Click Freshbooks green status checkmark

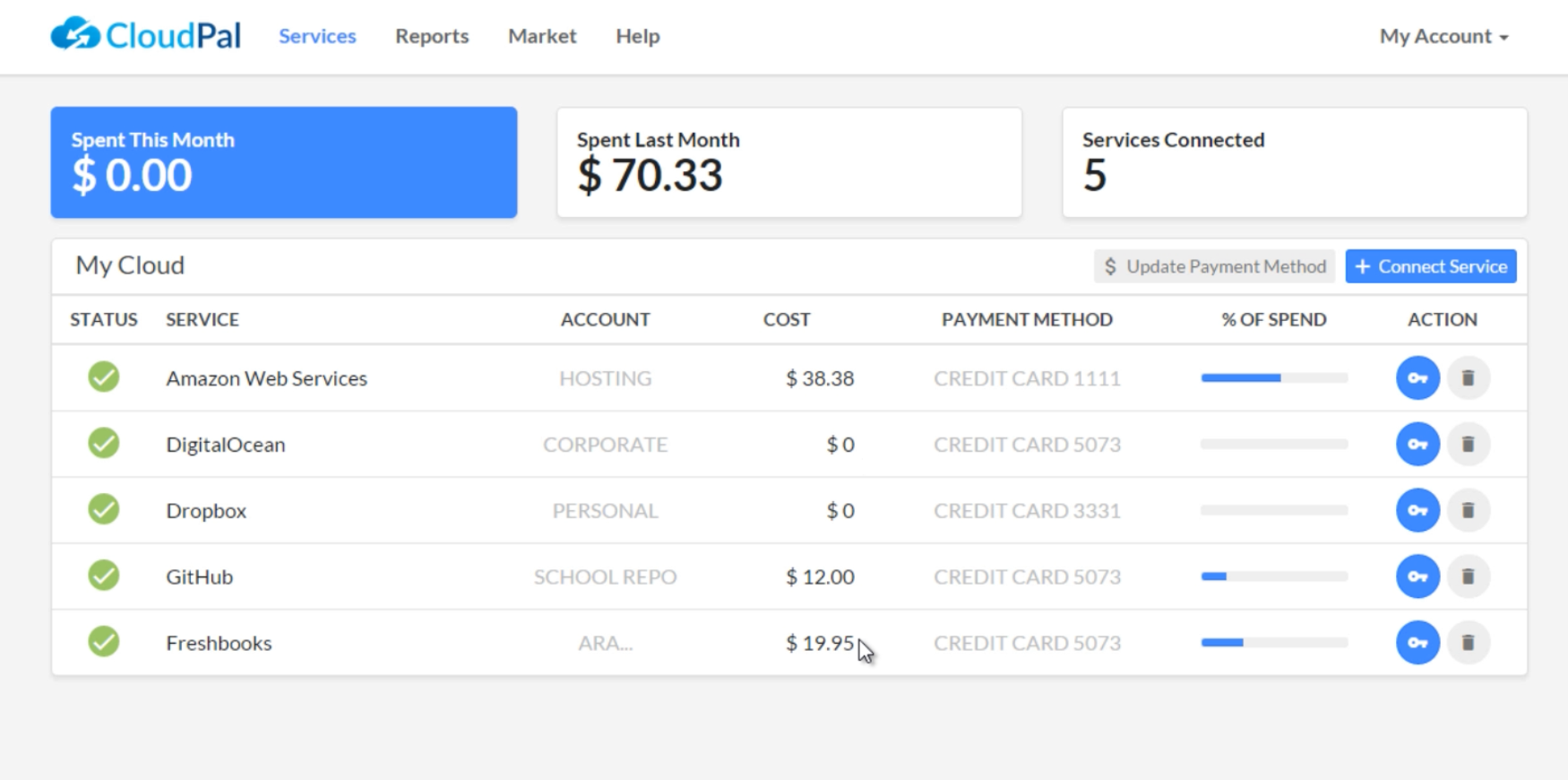[104, 642]
